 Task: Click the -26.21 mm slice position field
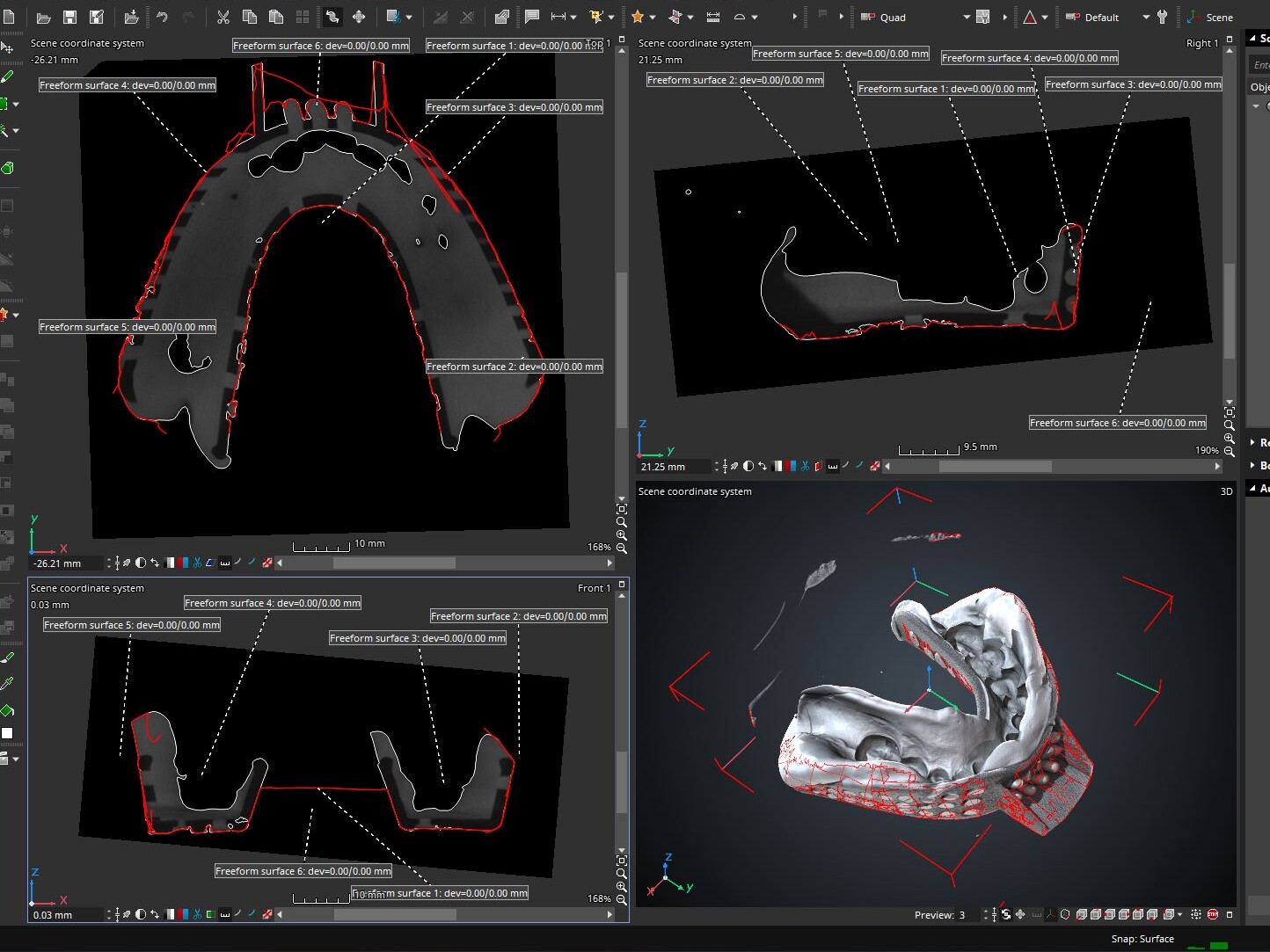click(x=68, y=563)
